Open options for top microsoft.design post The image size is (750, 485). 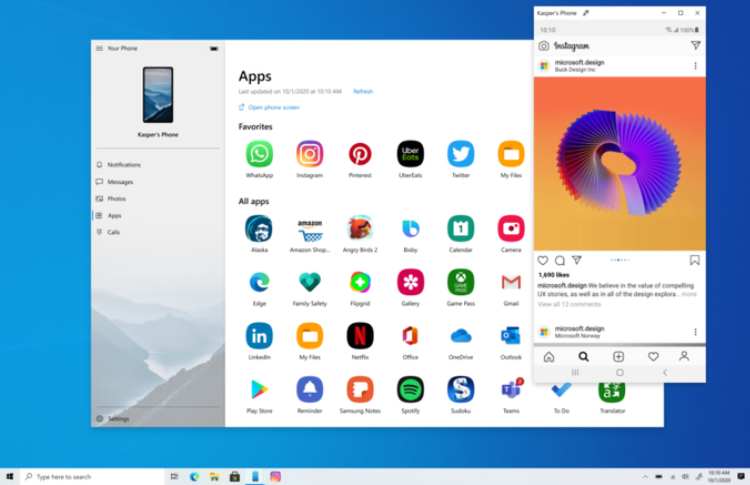695,66
